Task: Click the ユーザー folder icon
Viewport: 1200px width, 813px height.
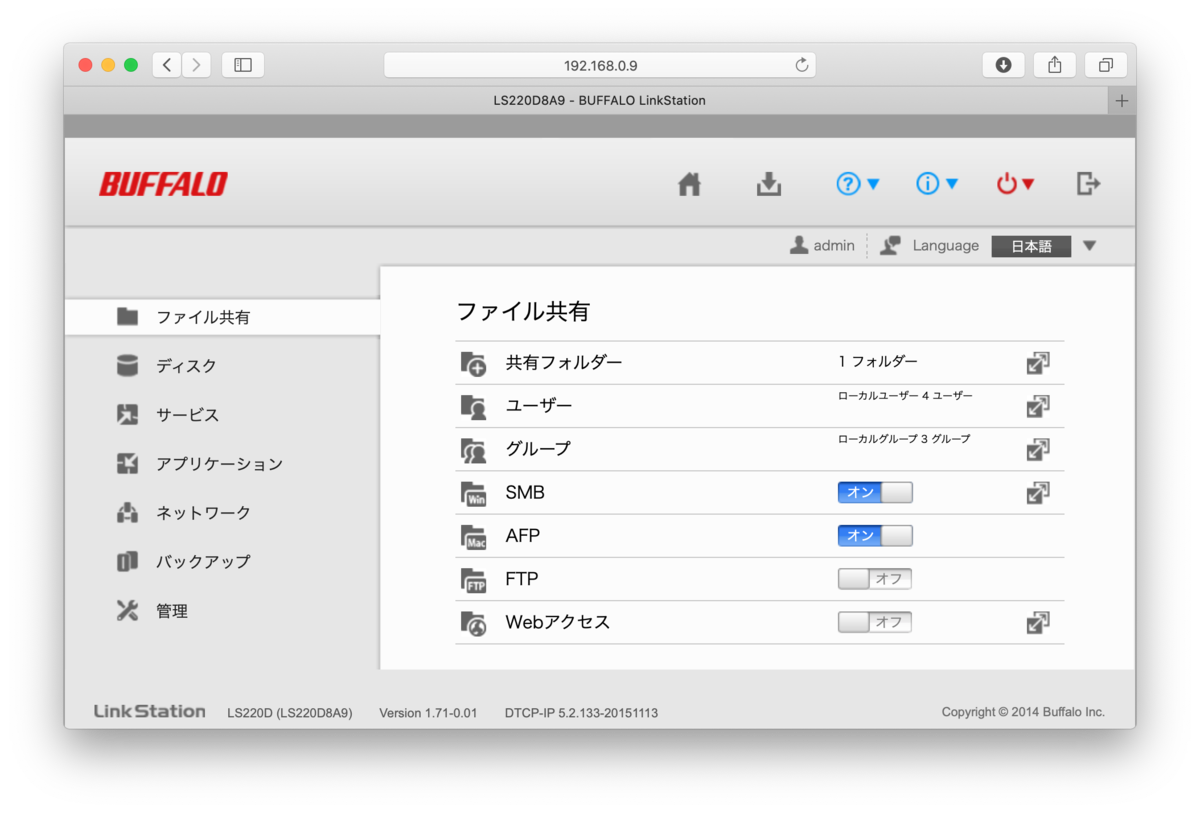Action: pyautogui.click(x=473, y=406)
